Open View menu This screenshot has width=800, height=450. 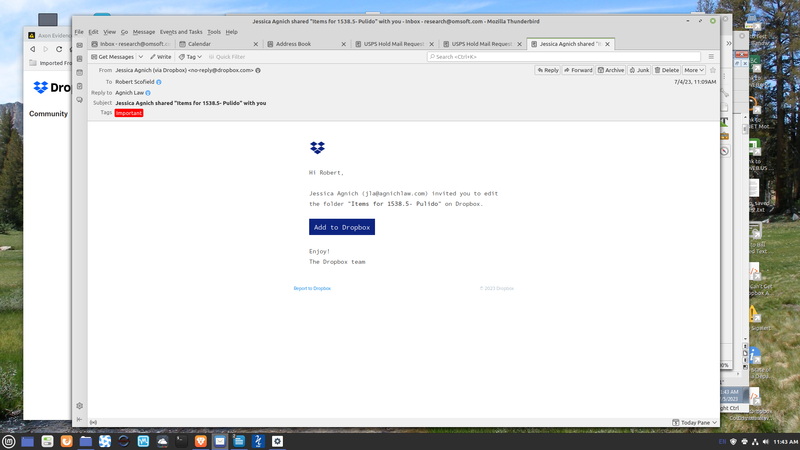(110, 32)
